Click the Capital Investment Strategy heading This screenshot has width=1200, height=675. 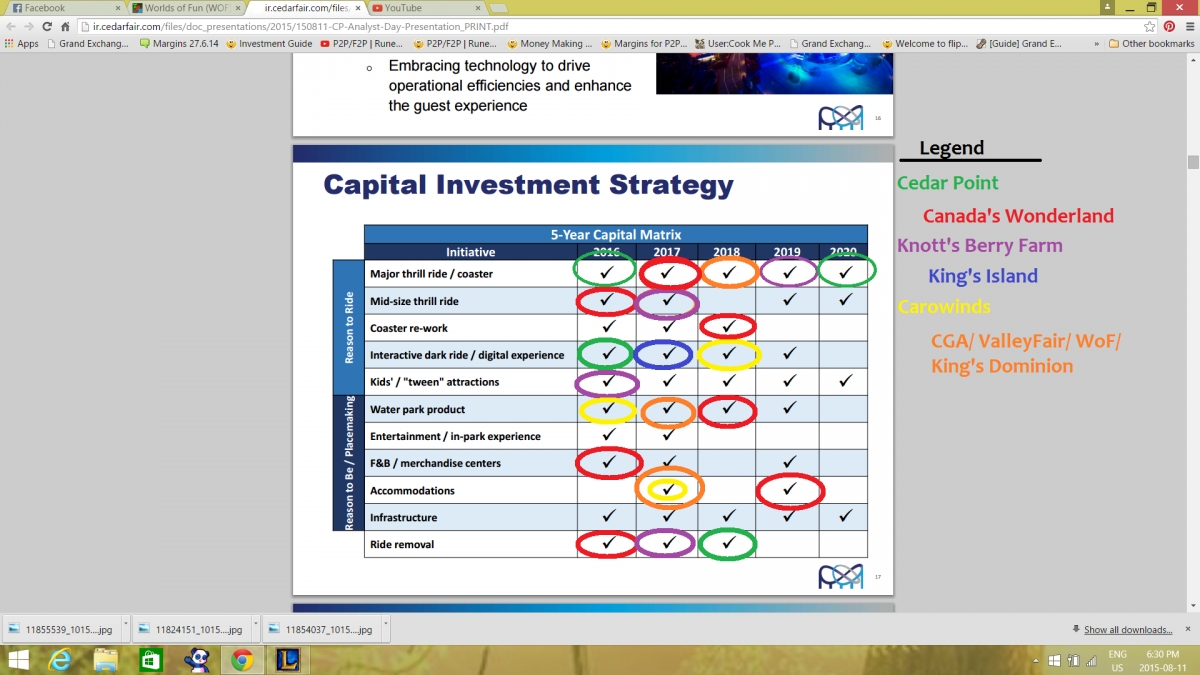point(528,185)
